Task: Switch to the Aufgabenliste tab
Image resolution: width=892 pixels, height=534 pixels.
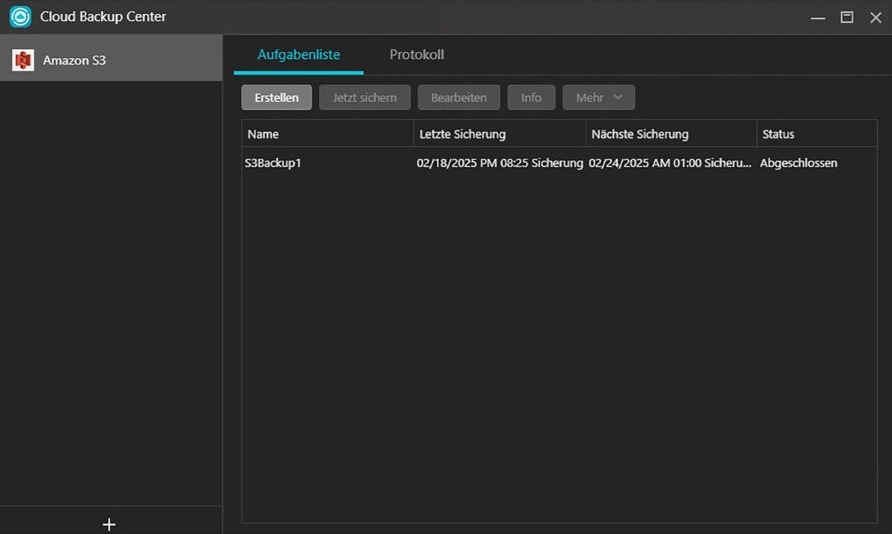Action: [299, 55]
